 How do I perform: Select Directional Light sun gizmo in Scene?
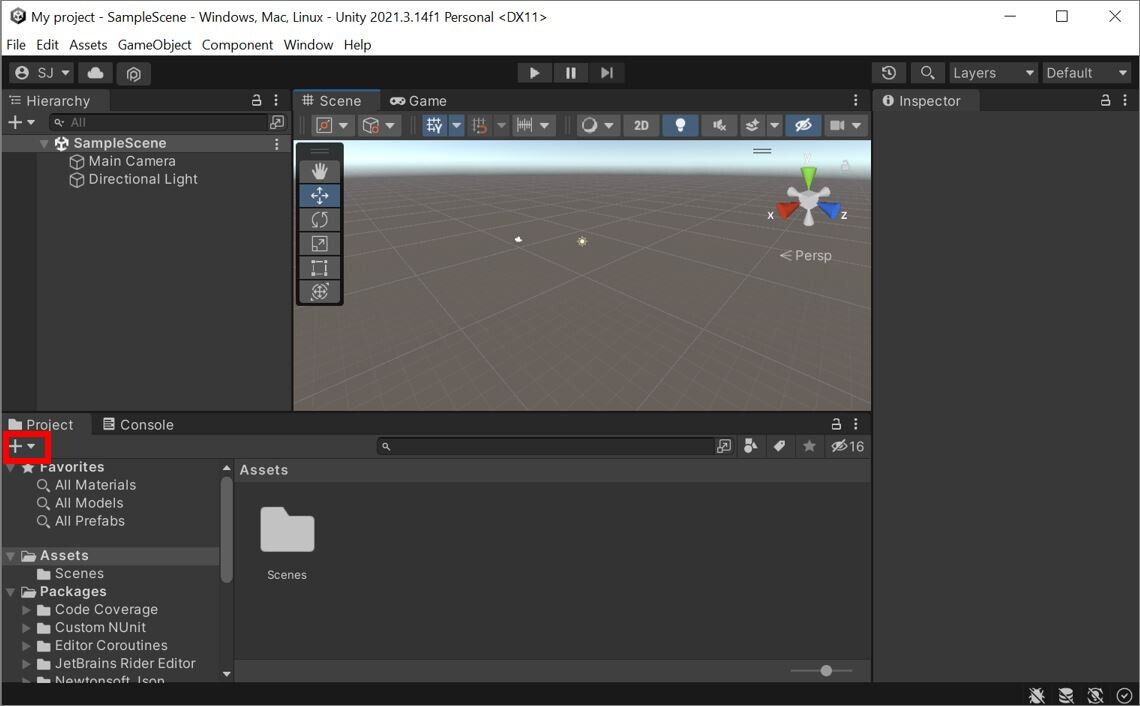coord(582,241)
